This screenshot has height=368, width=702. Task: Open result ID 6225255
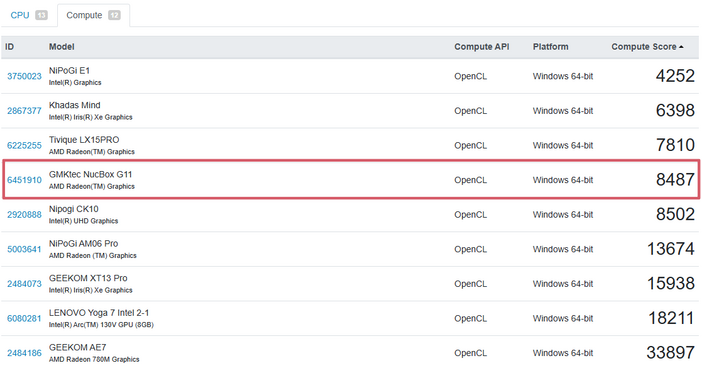pyautogui.click(x=24, y=145)
